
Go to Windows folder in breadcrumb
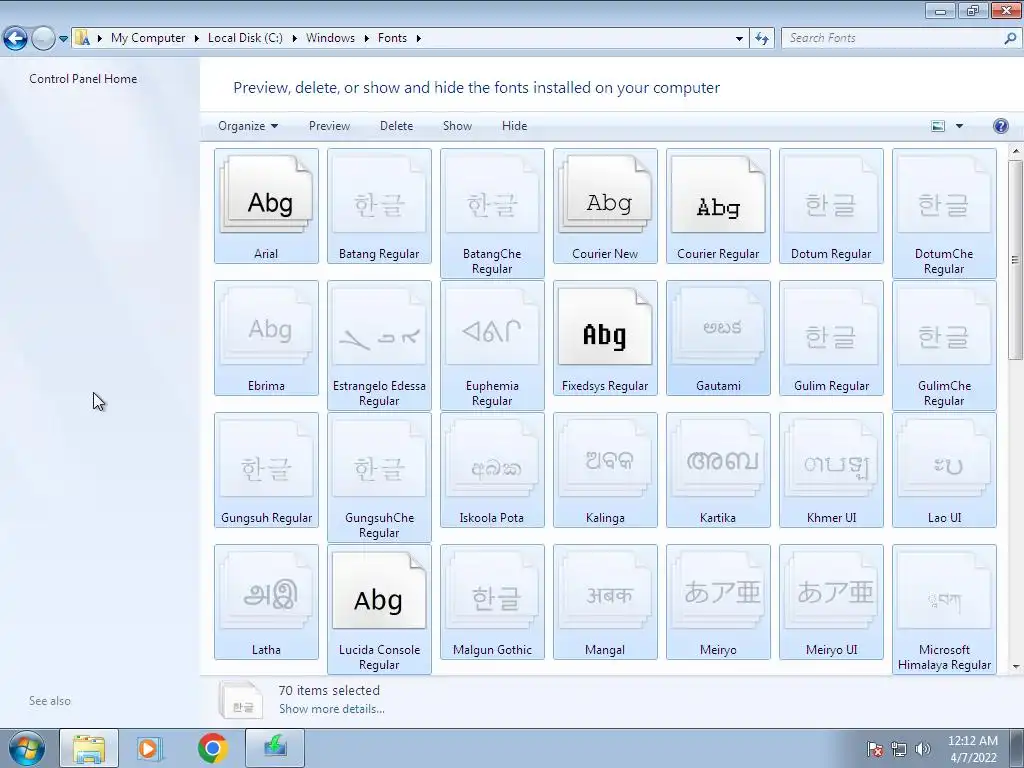coord(330,38)
